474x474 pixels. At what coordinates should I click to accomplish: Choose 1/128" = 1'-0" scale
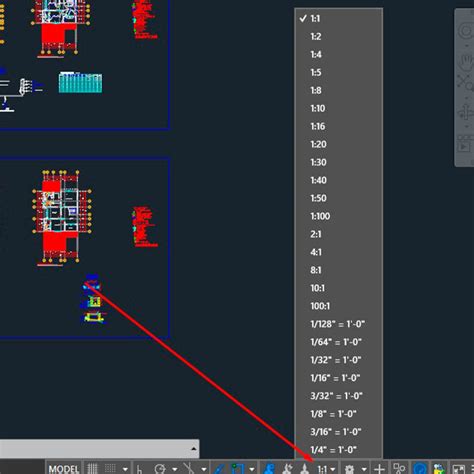[x=339, y=324]
